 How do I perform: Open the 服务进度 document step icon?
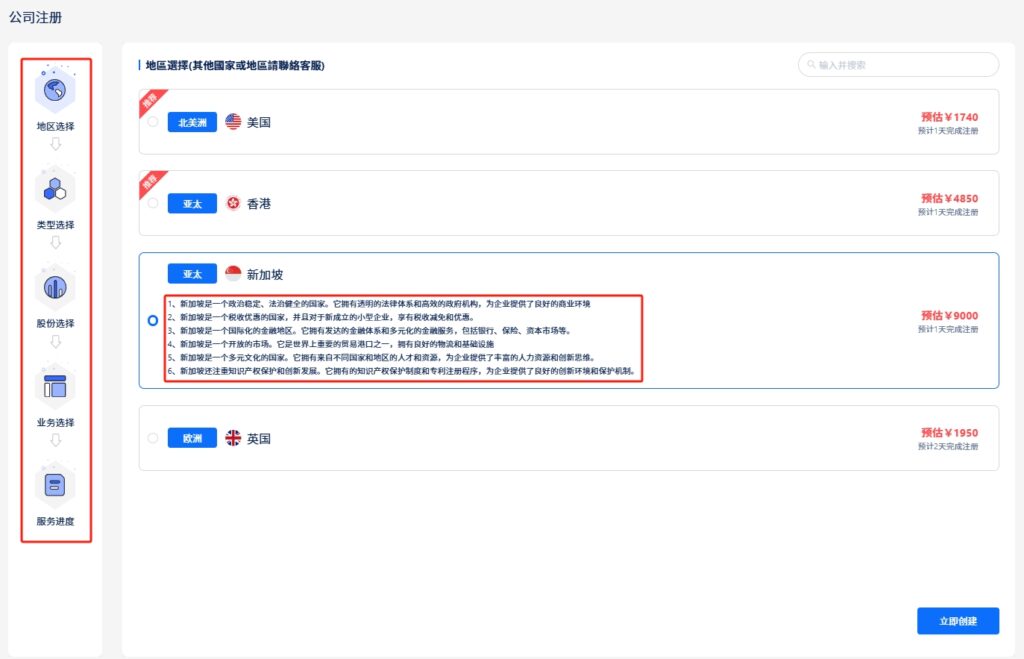pyautogui.click(x=55, y=485)
